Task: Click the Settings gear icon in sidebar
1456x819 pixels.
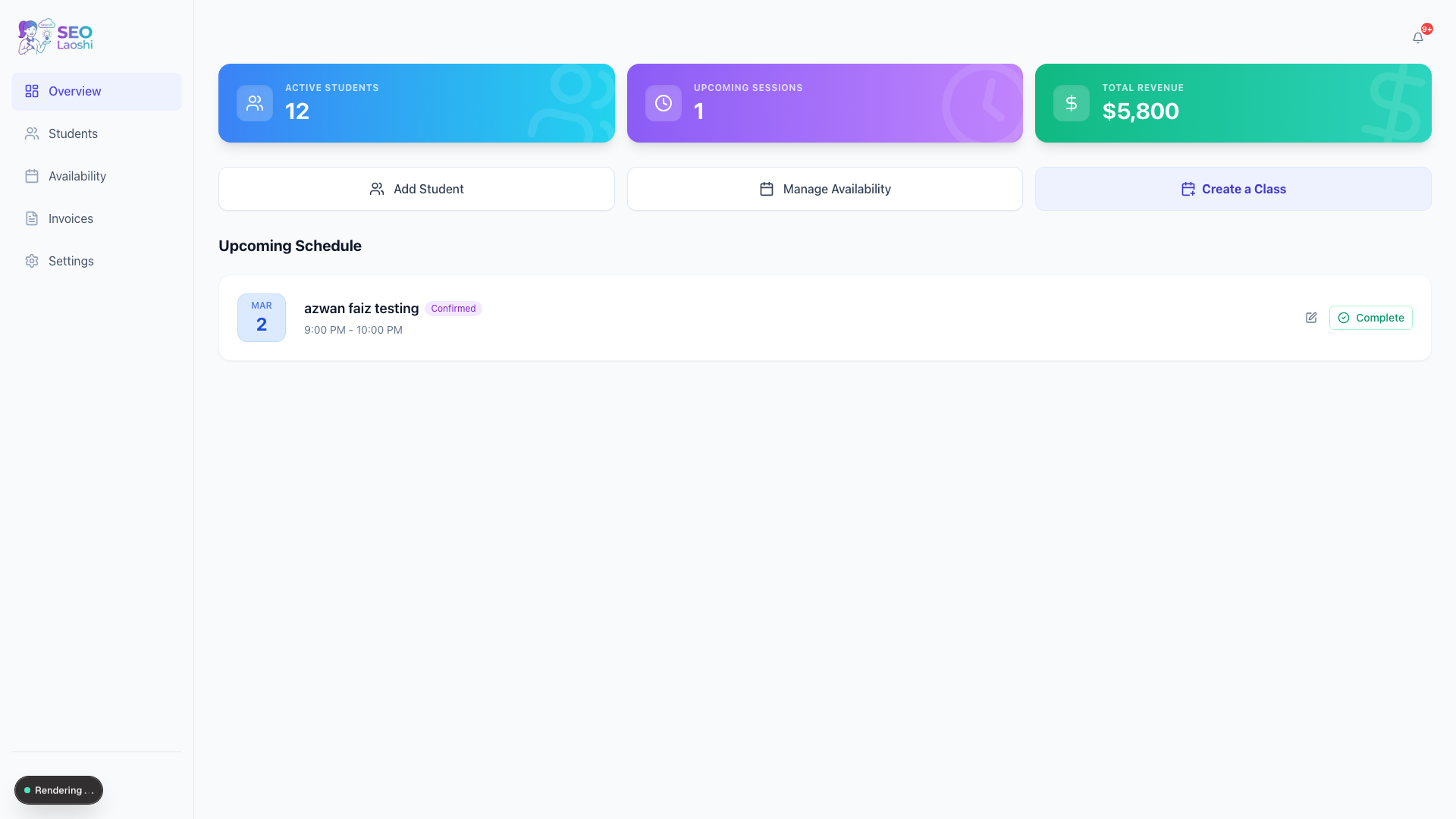Action: pyautogui.click(x=32, y=261)
